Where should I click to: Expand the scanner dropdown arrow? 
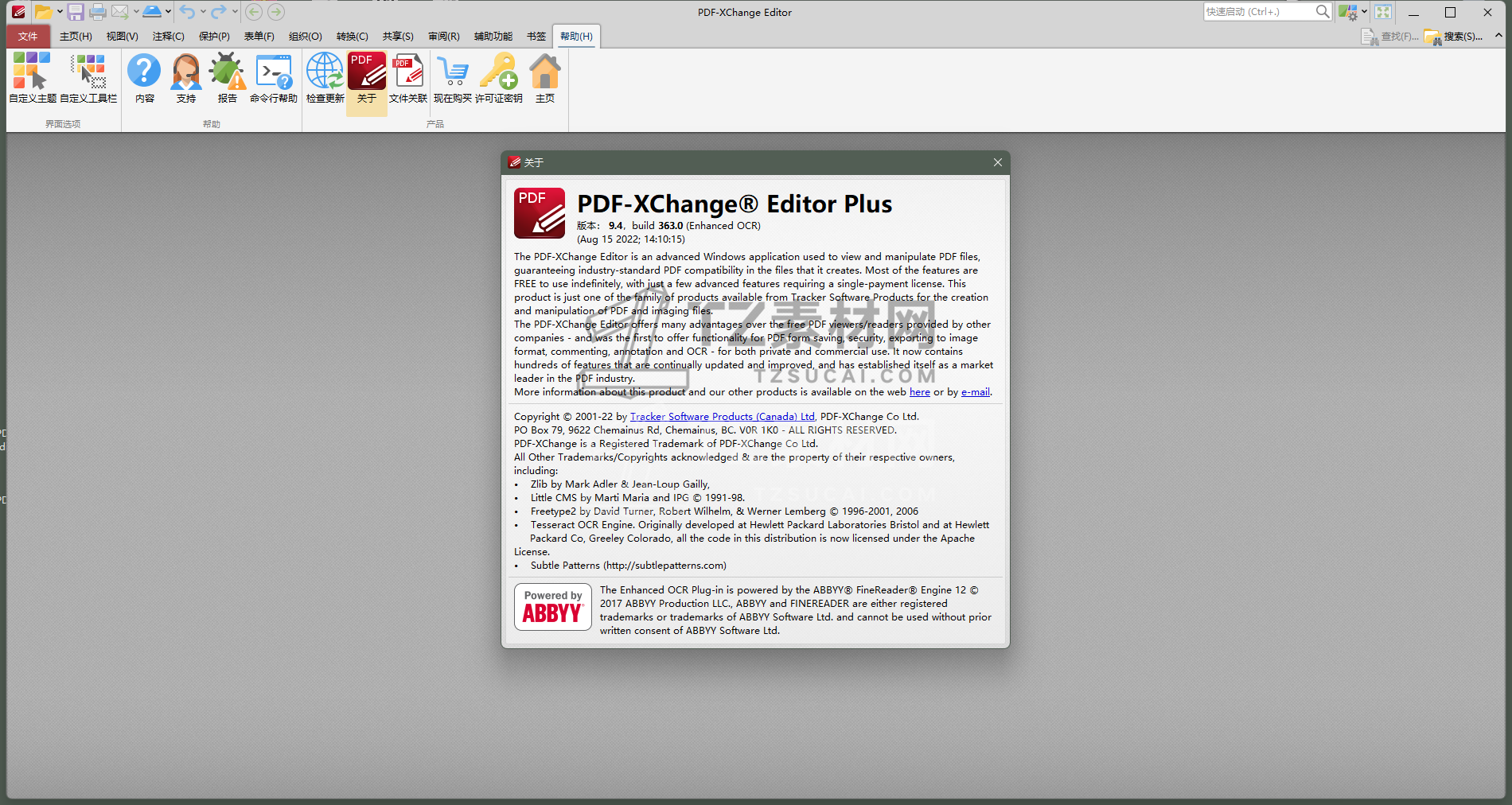pos(168,12)
